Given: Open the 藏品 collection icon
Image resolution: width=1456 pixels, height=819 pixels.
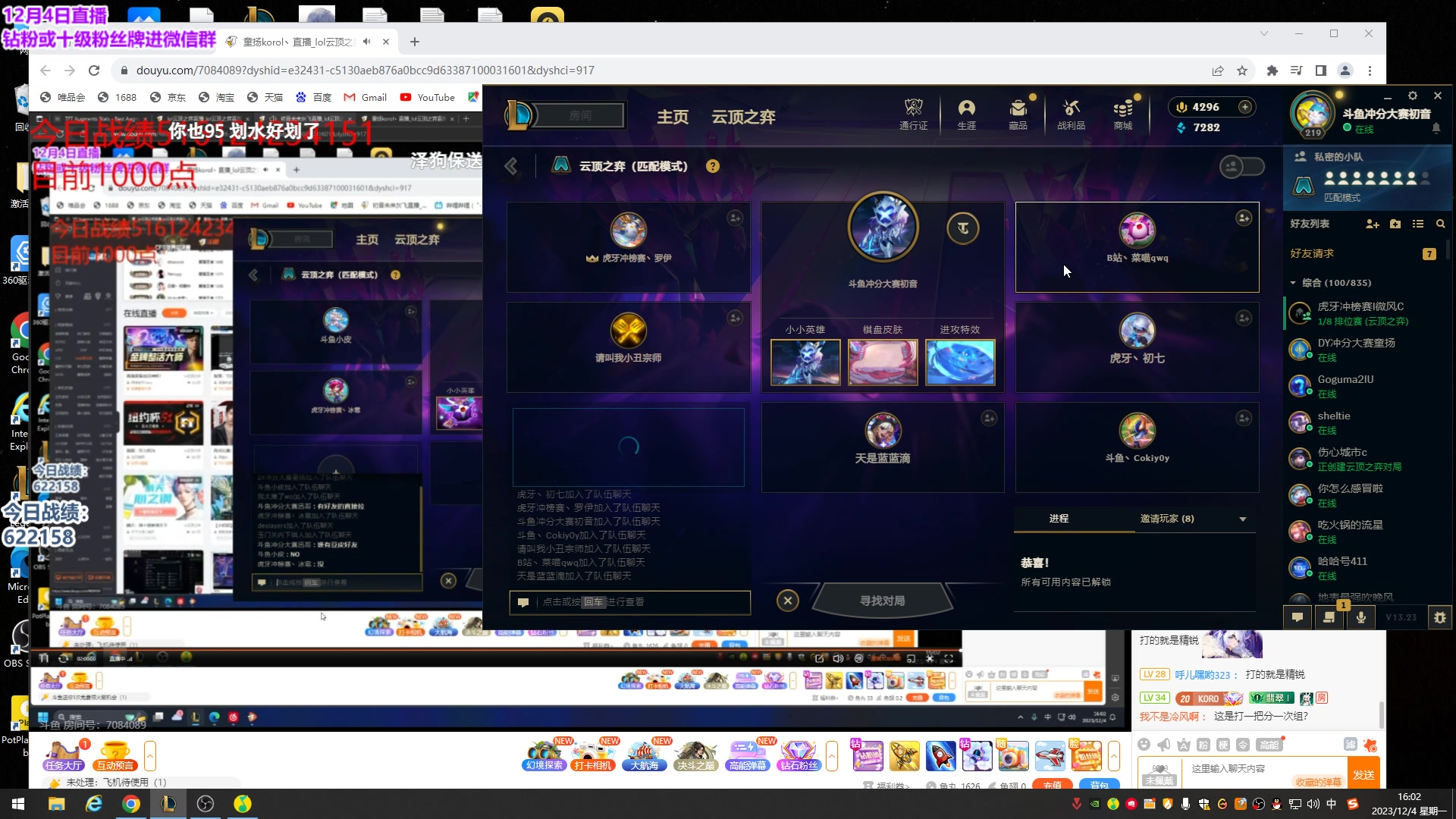Looking at the screenshot, I should (x=1018, y=114).
